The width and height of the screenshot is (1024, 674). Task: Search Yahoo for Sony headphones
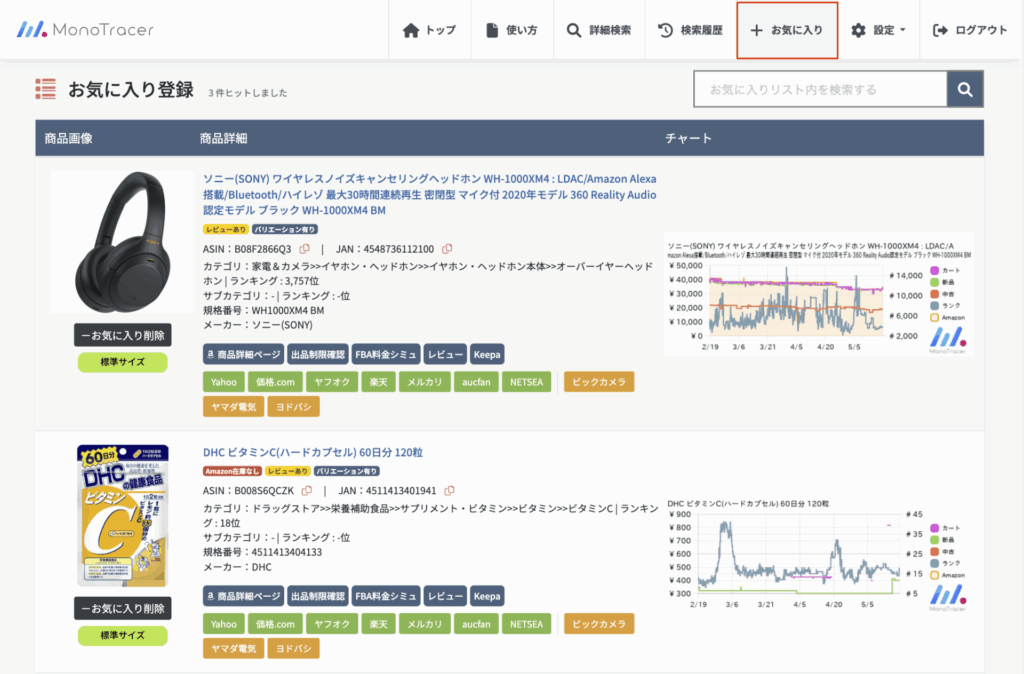click(223, 382)
